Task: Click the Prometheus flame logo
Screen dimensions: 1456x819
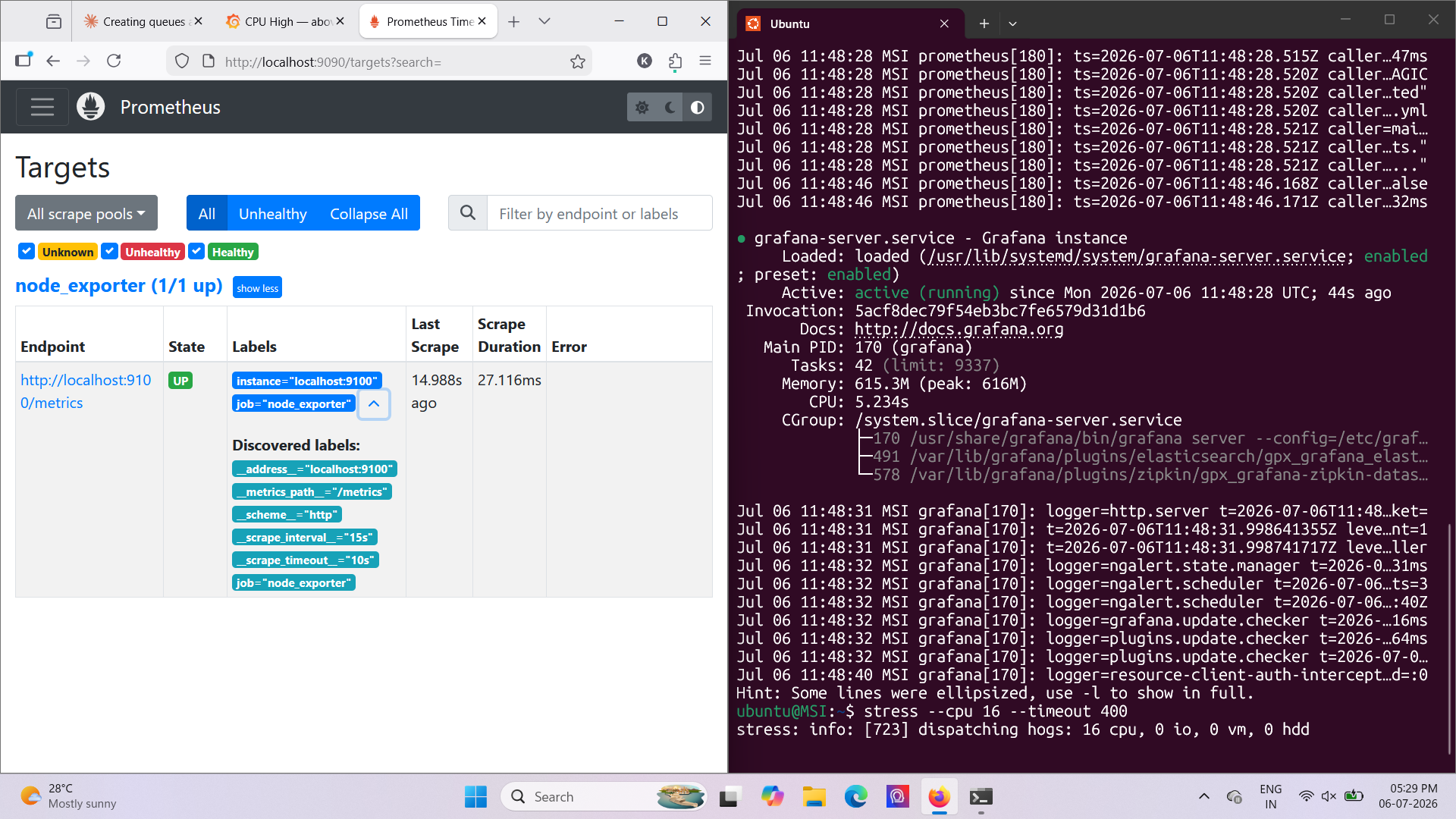Action: point(91,107)
